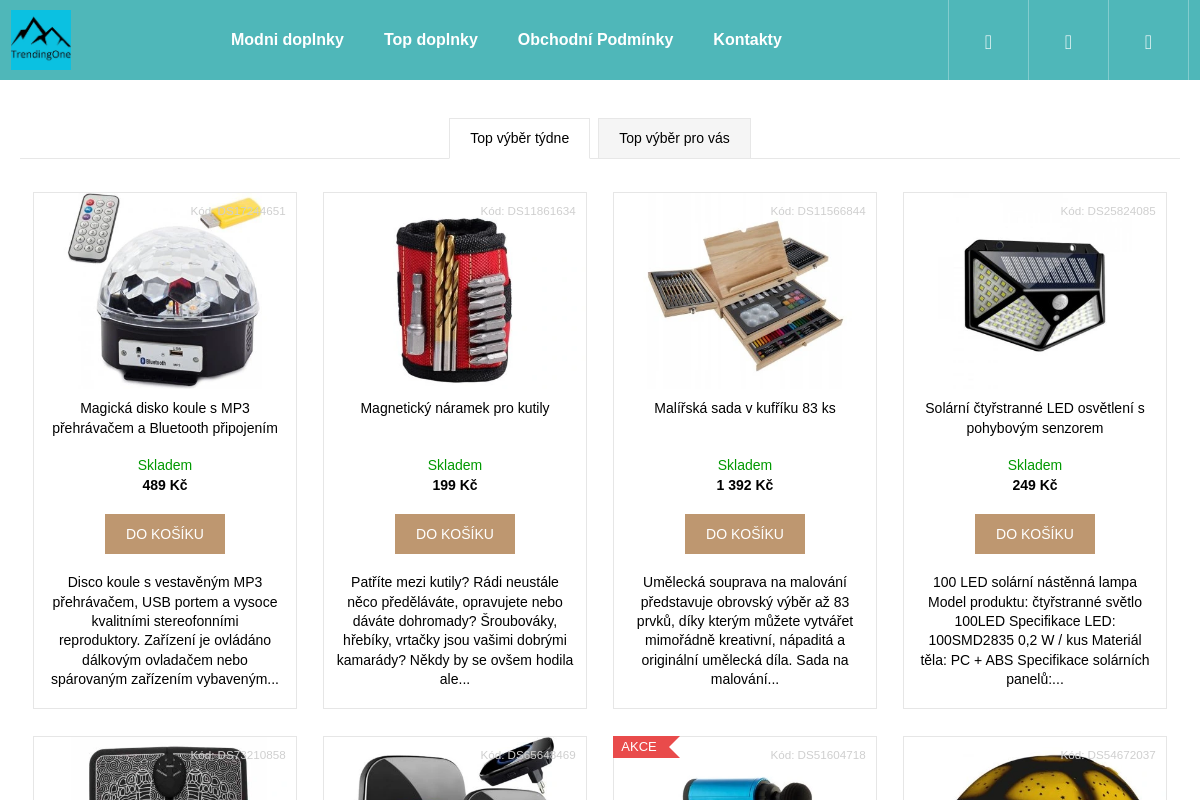Screen dimensions: 1200x800
Task: Add Magnetický náramek to košík
Action: [455, 534]
